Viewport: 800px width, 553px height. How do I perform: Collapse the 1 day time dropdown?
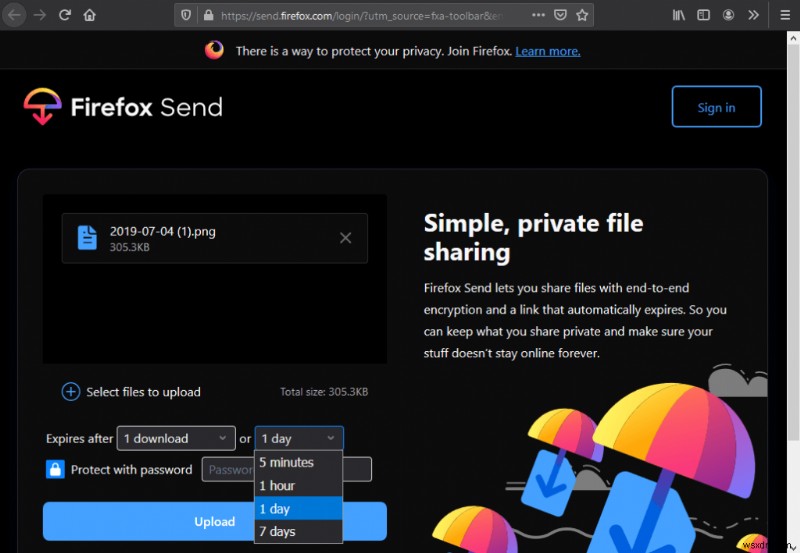[299, 438]
